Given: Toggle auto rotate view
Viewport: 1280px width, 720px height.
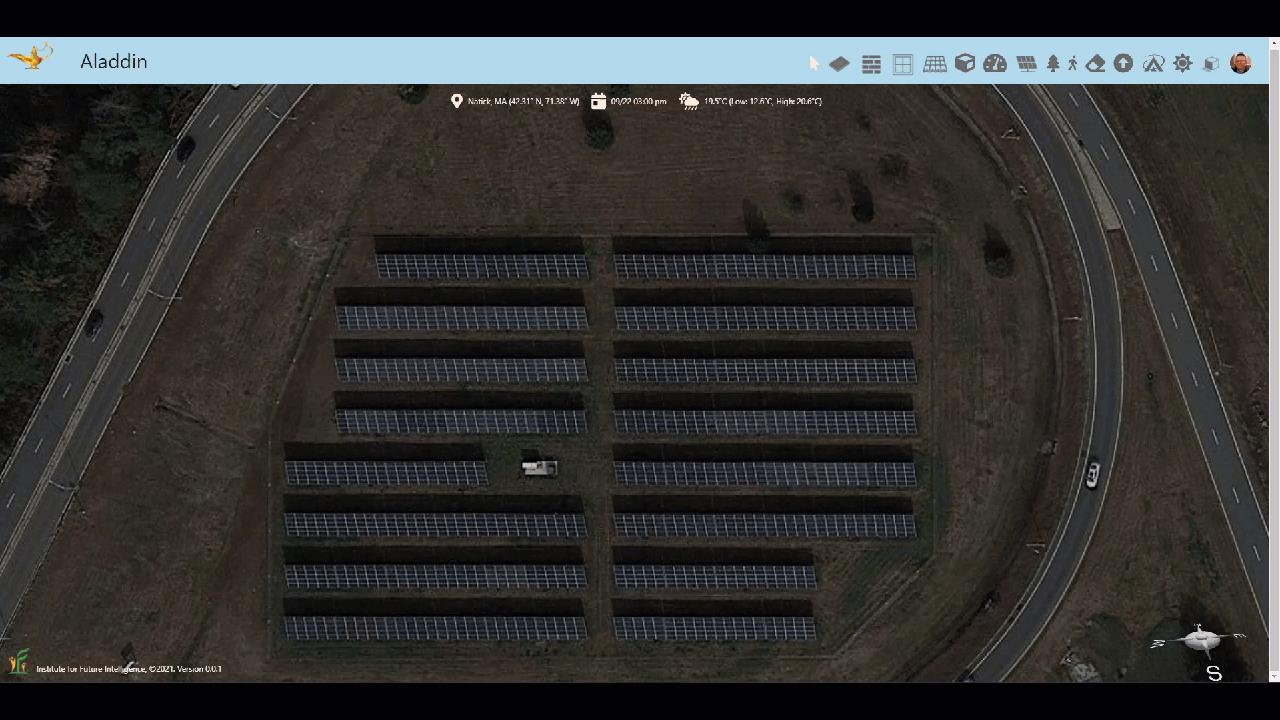Looking at the screenshot, I should [1153, 64].
